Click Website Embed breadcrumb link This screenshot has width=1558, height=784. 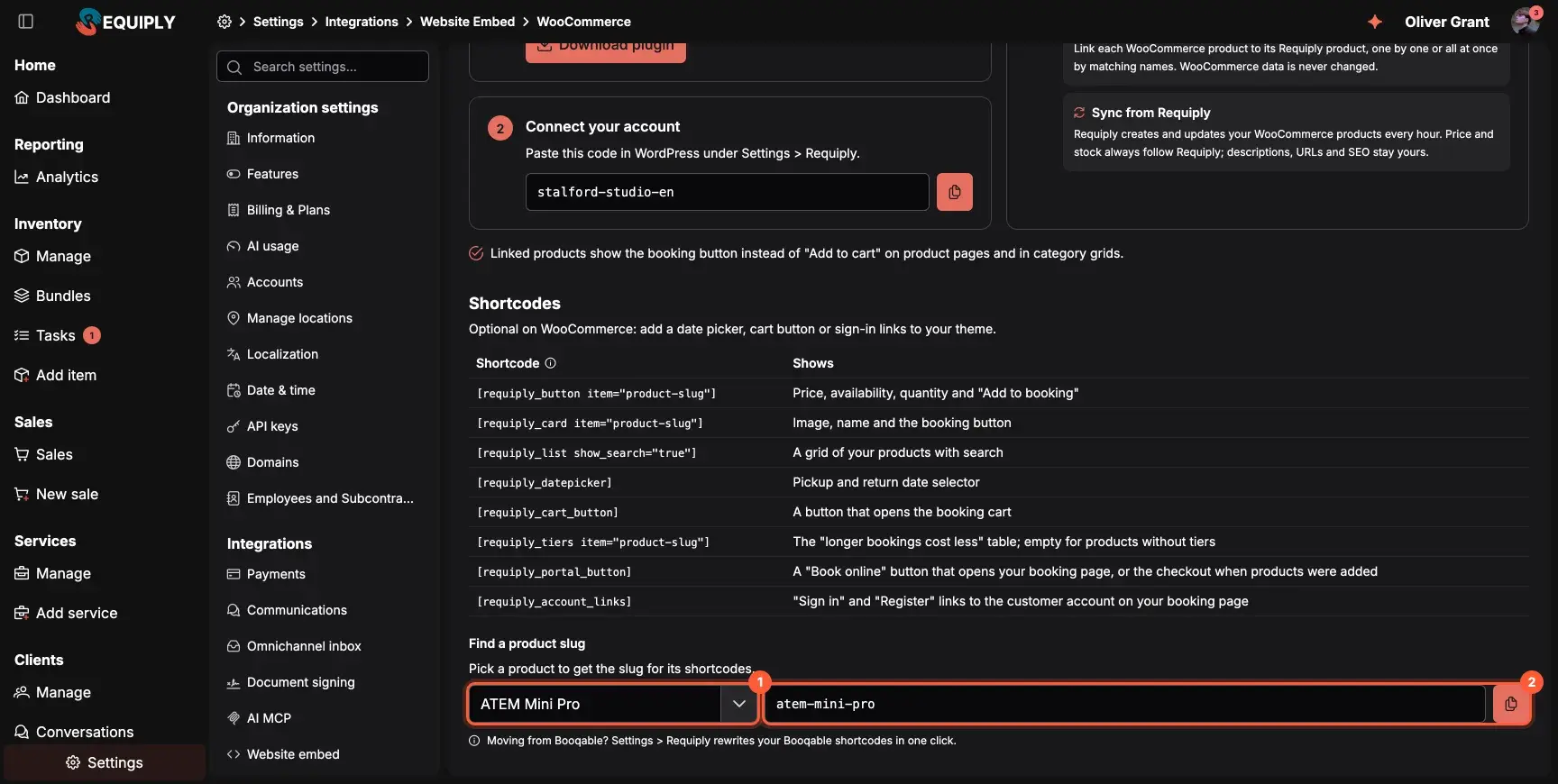[x=467, y=22]
